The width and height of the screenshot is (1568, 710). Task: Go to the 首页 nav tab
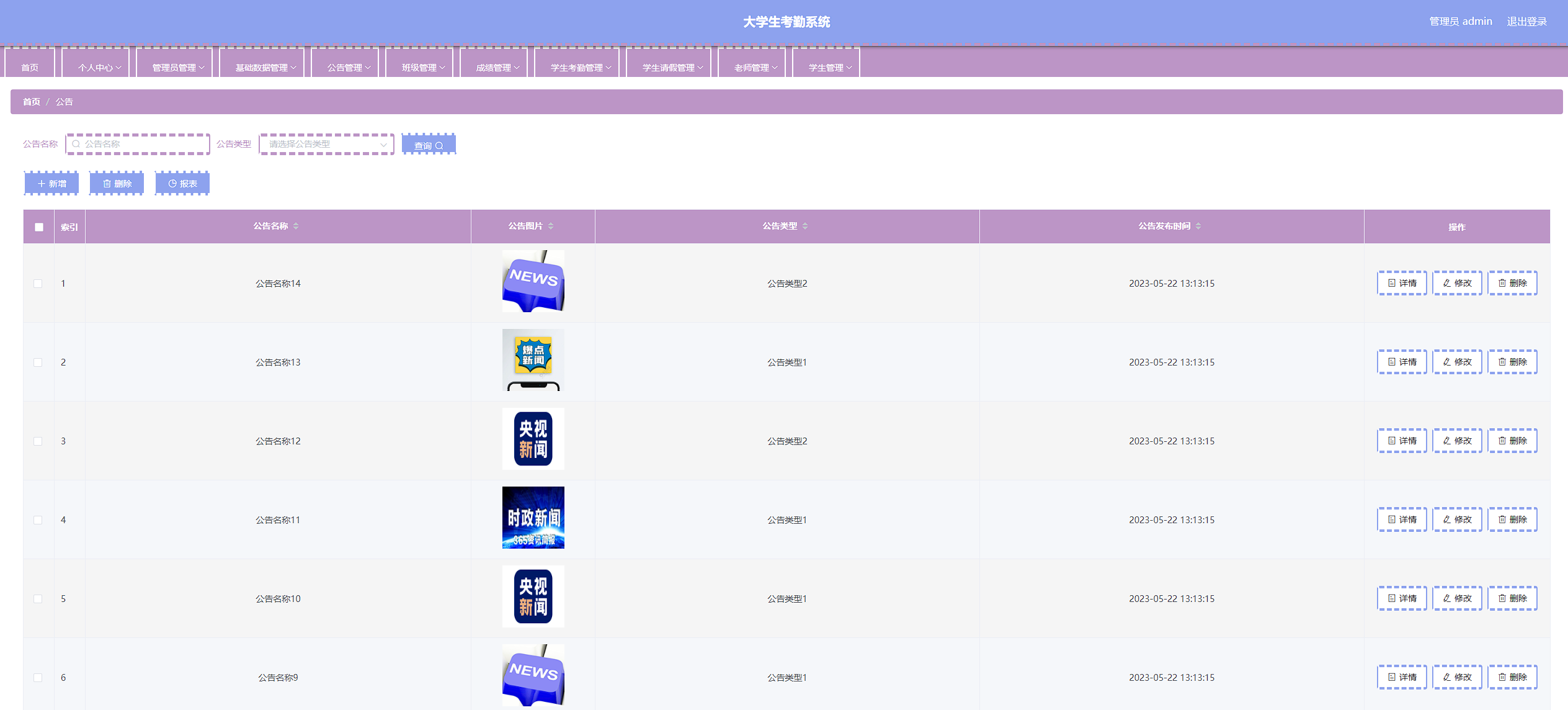click(x=30, y=67)
